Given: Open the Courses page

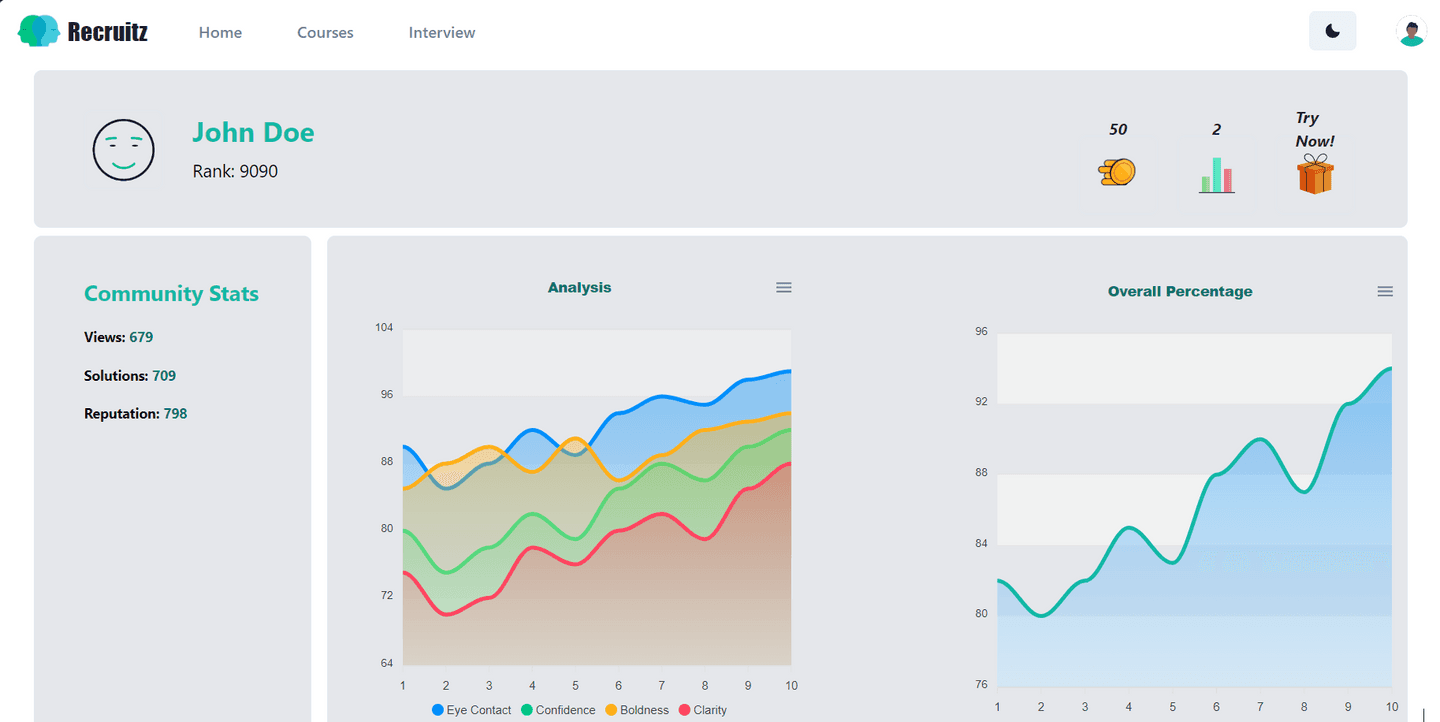Looking at the screenshot, I should click(x=325, y=33).
